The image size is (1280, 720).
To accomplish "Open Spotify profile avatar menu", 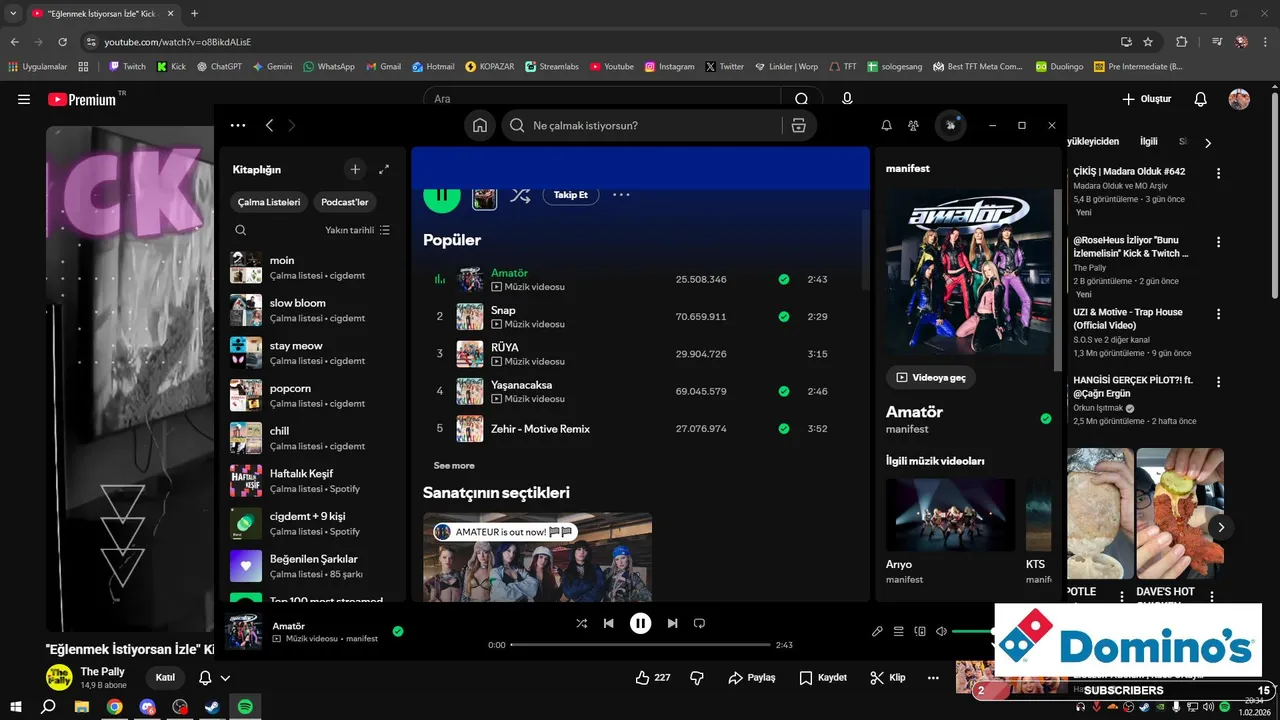I will click(950, 125).
